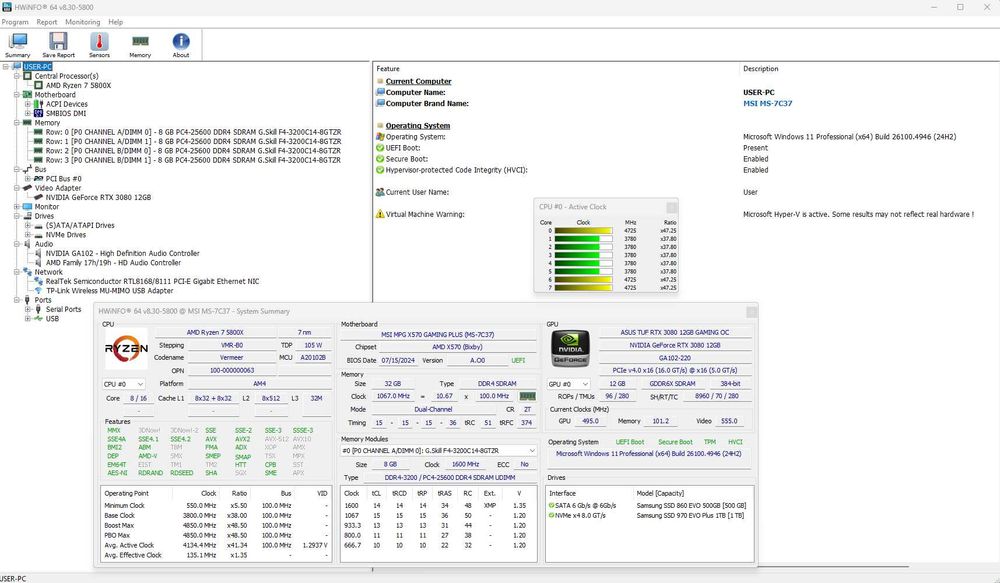The height and width of the screenshot is (583, 1000).
Task: Click the Operating System Windows icon
Action: click(380, 137)
